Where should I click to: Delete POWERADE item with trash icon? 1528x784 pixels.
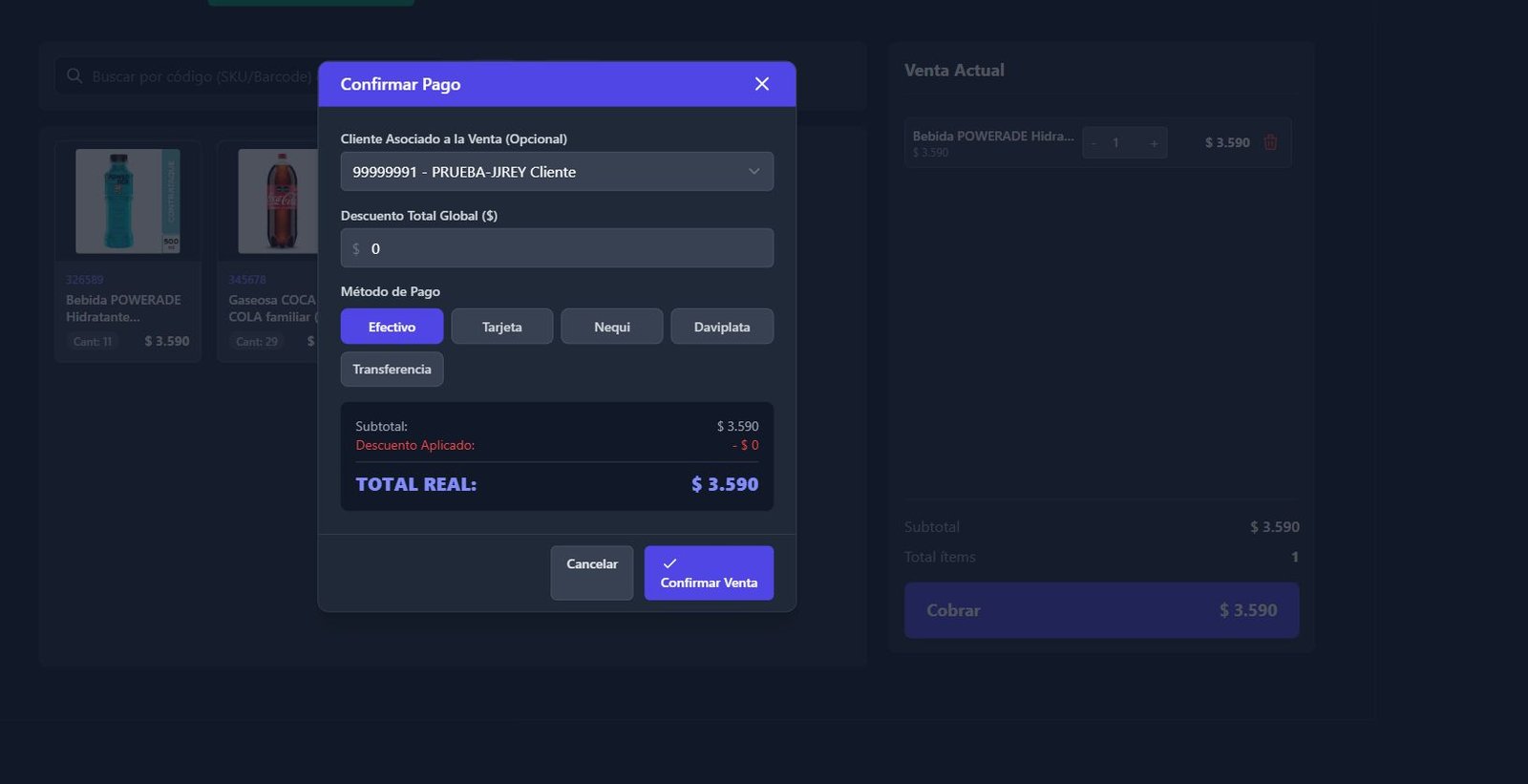coord(1270,142)
